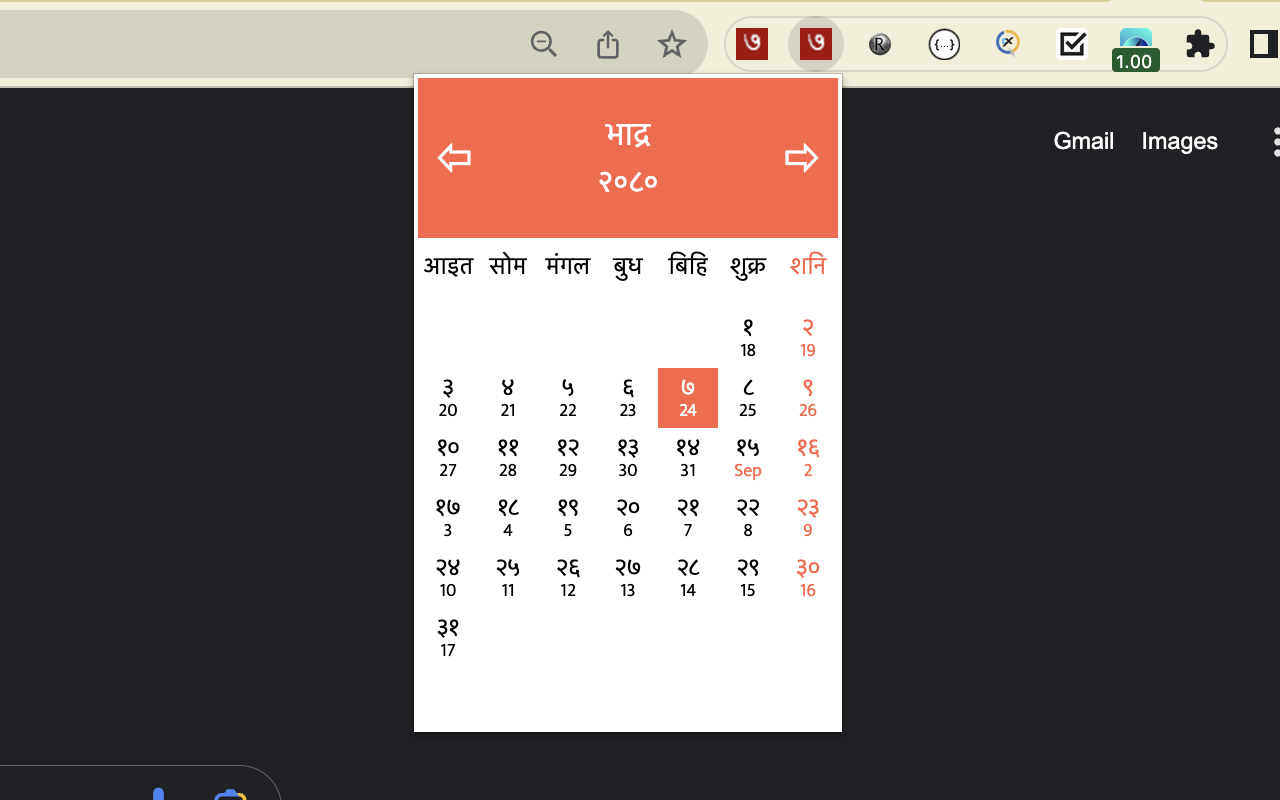Select Saturday date ३० with English 16
Screen dimensions: 1280x800
pos(808,578)
